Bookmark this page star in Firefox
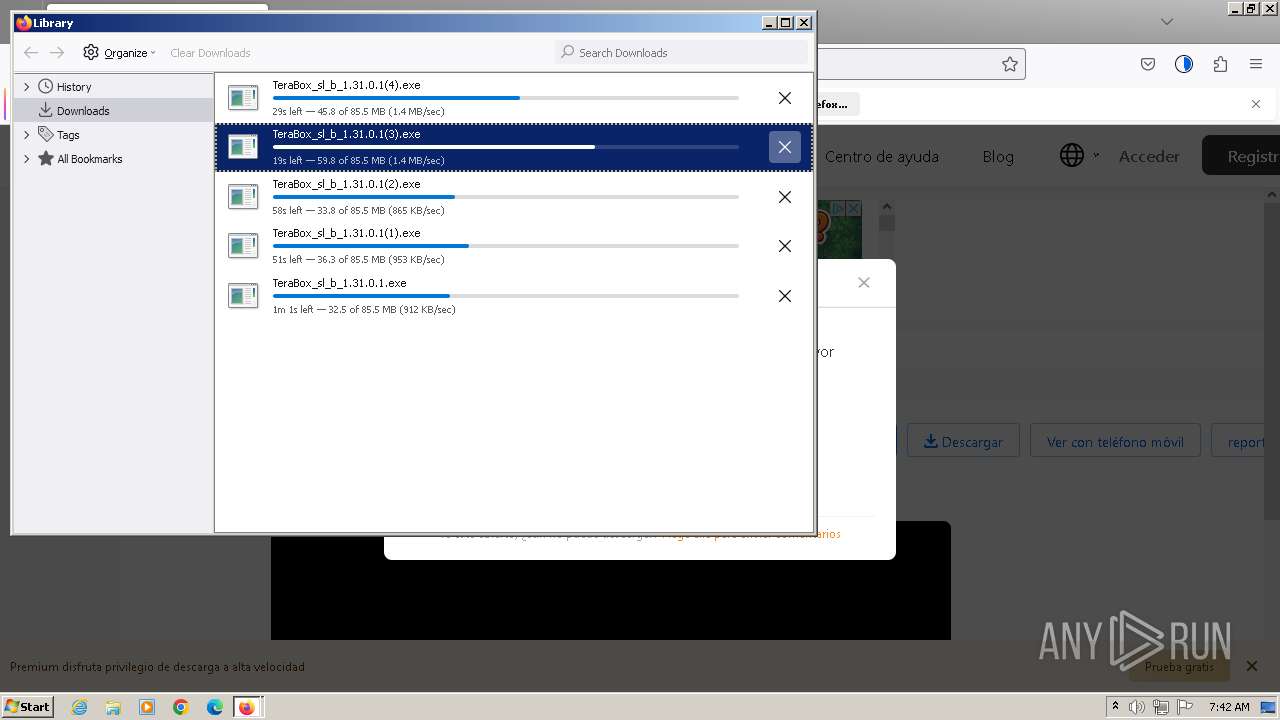Screen dimensions: 1280x720 [x=1010, y=64]
